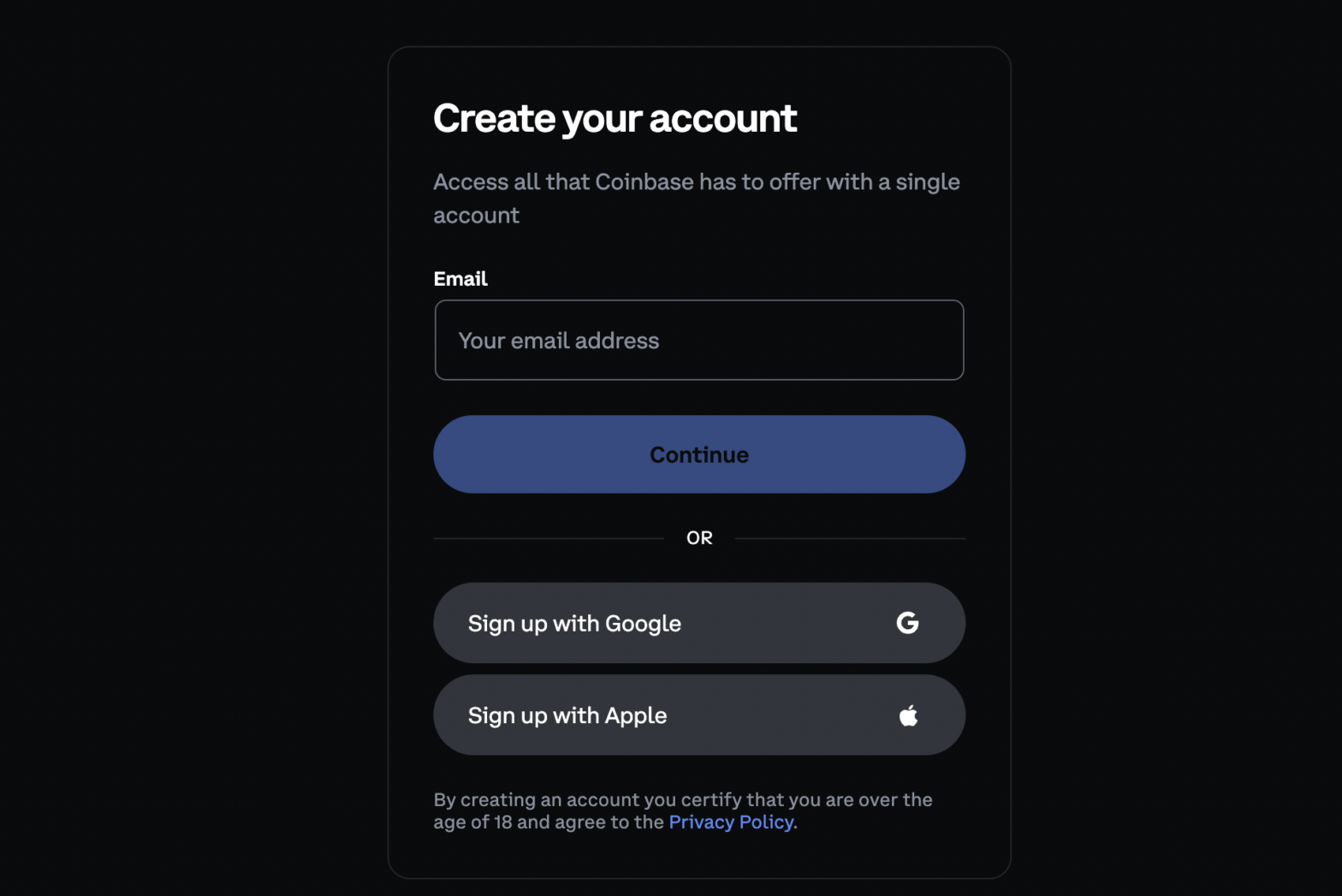This screenshot has width=1342, height=896.
Task: Click the "Create your account" heading
Action: pyautogui.click(x=615, y=118)
